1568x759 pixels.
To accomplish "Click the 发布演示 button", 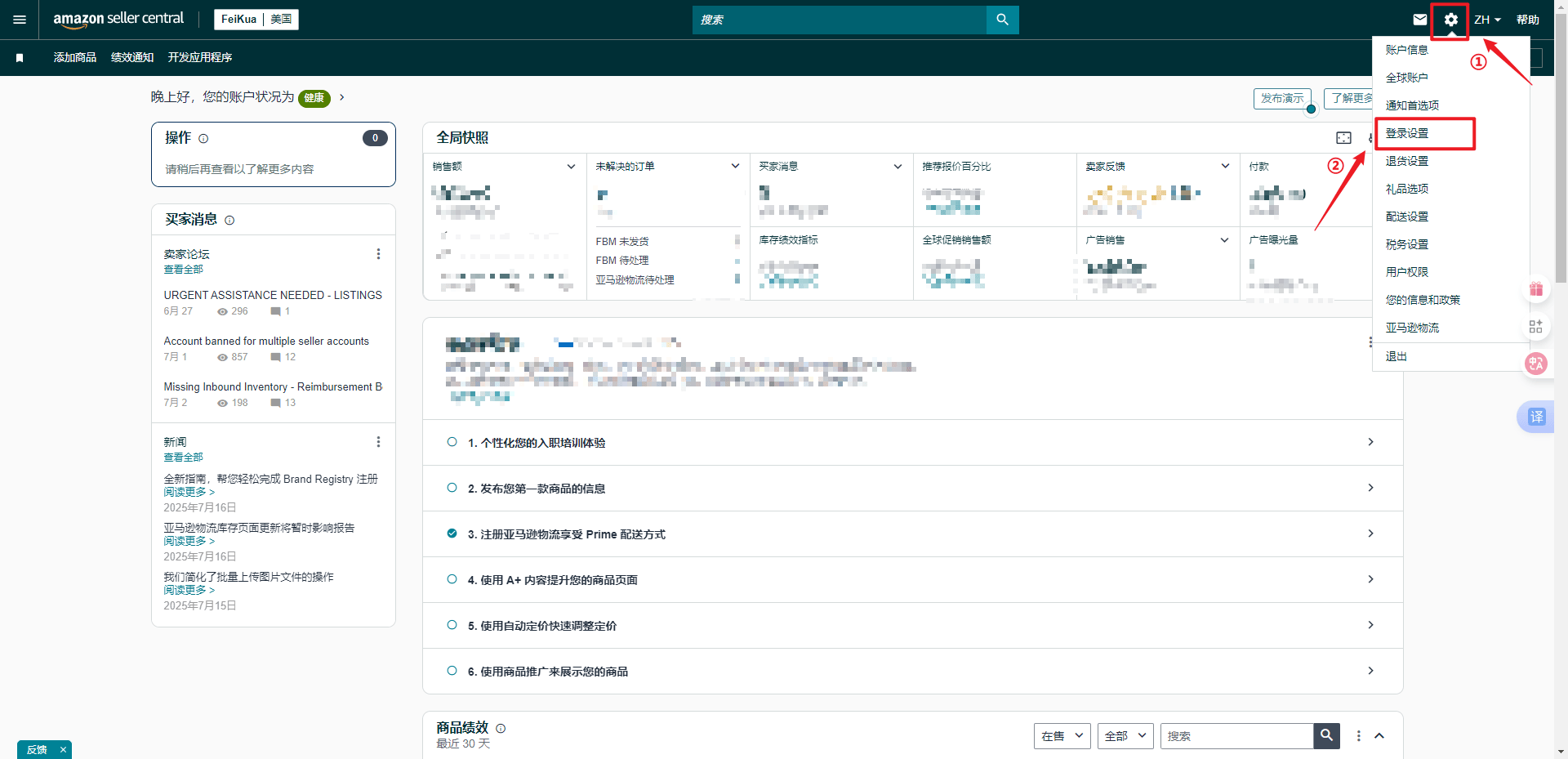I will [x=1281, y=98].
